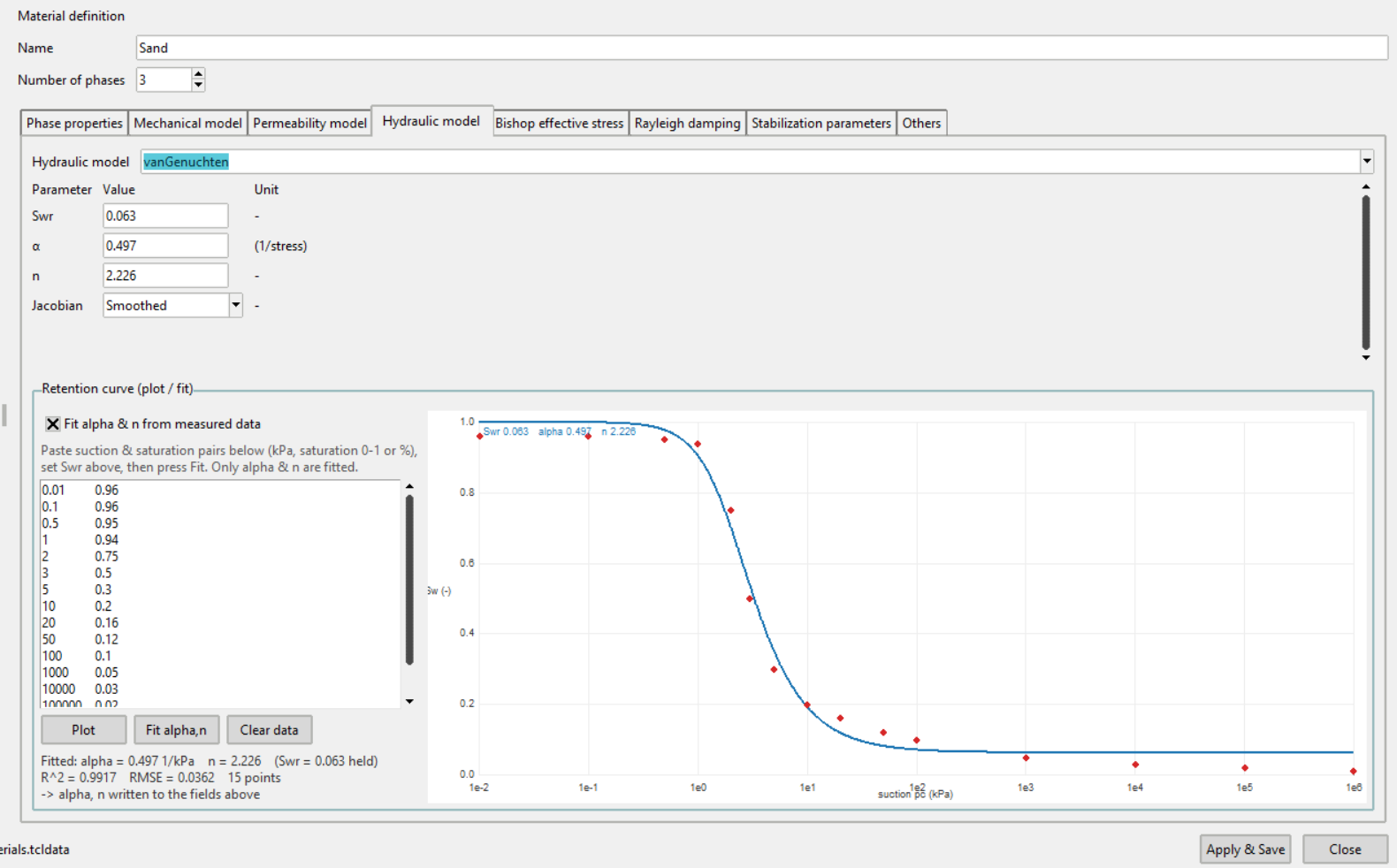Open the Hydraulic model dropdown arrow

point(1367,161)
